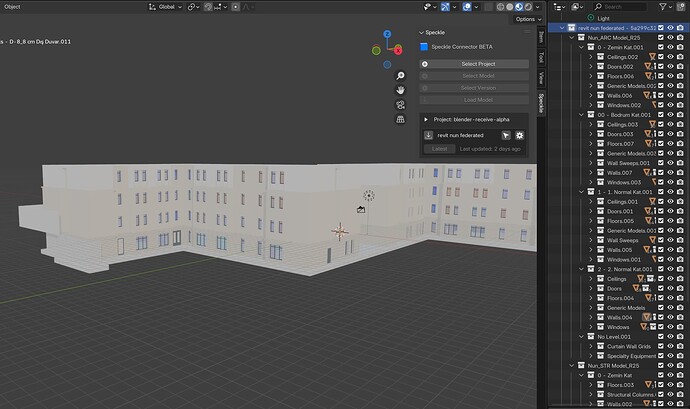The image size is (690, 409).
Task: Open the Object menu
Action: pos(13,6)
